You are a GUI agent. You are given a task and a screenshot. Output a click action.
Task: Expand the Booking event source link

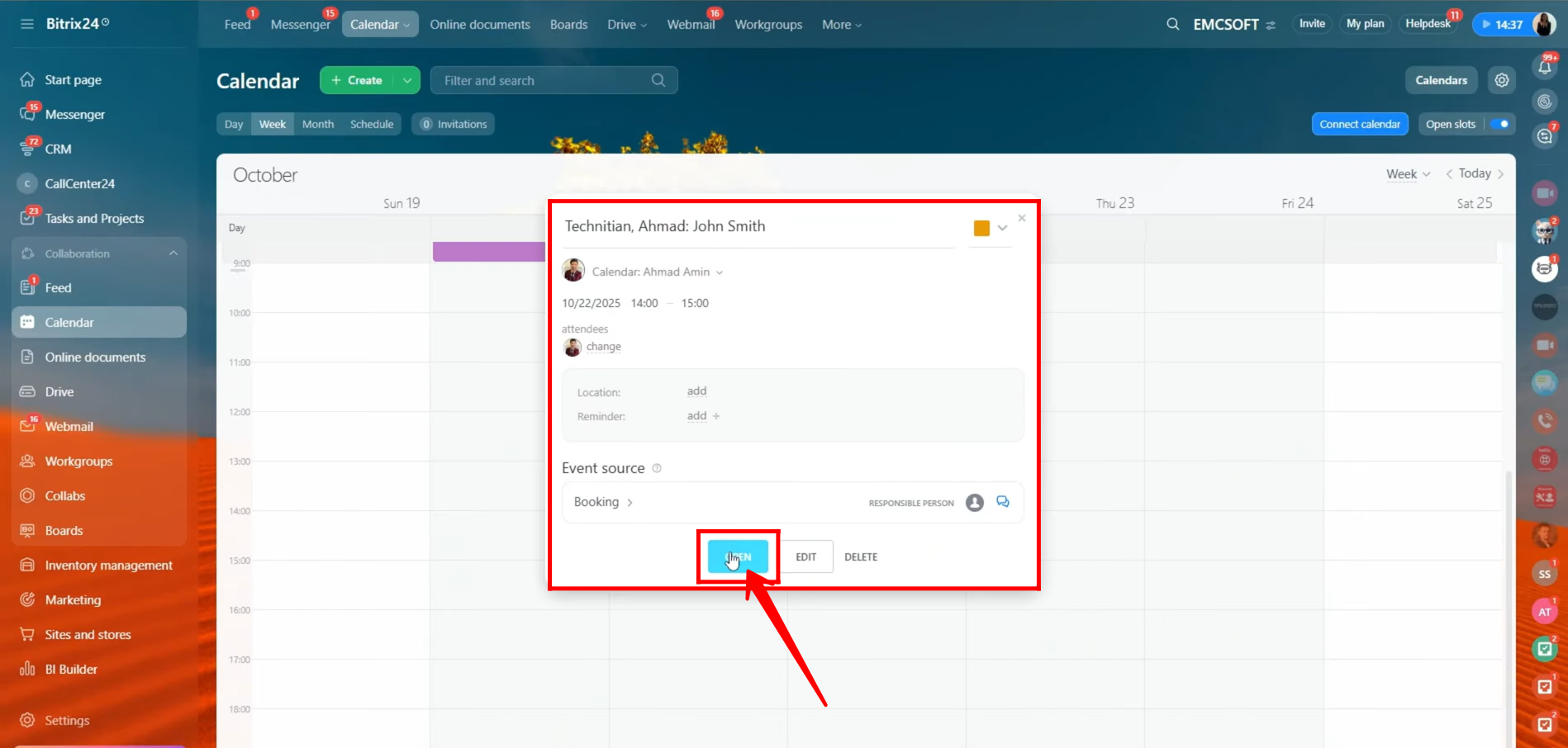(x=603, y=502)
